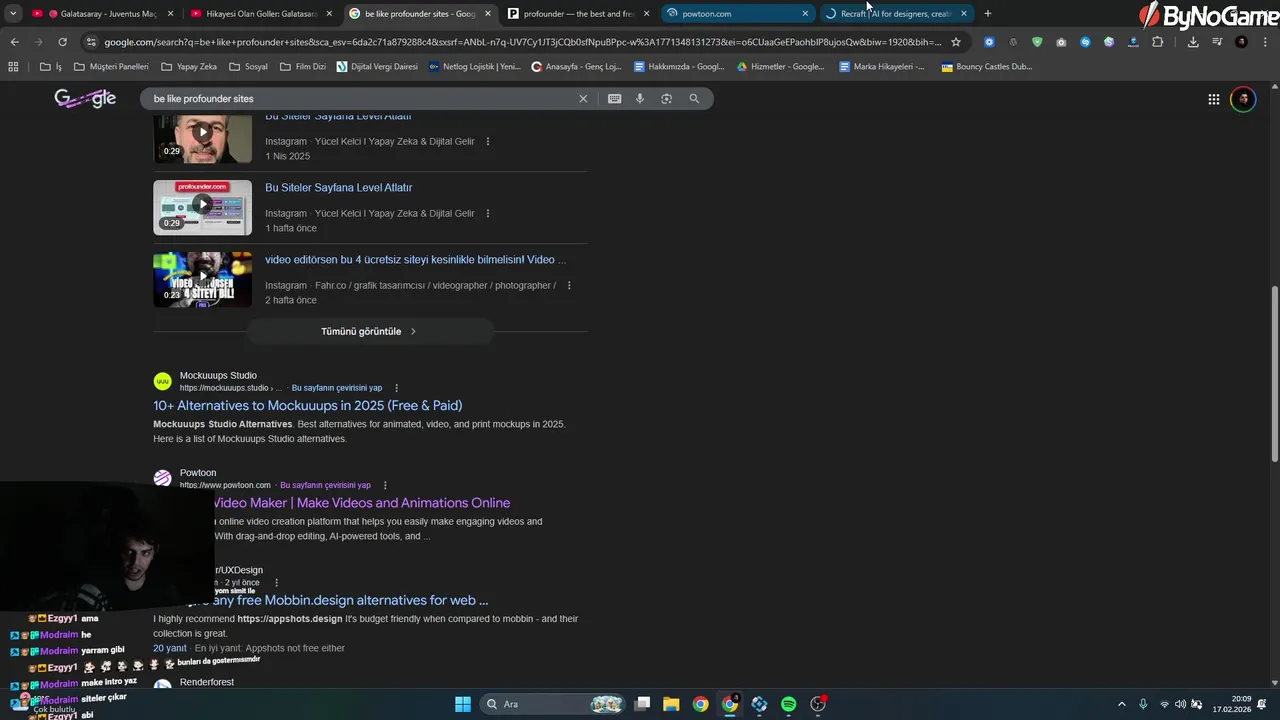Screen dimensions: 1280x720
Task: Open the Bouncy Castles Dub bookmark
Action: coord(986,67)
